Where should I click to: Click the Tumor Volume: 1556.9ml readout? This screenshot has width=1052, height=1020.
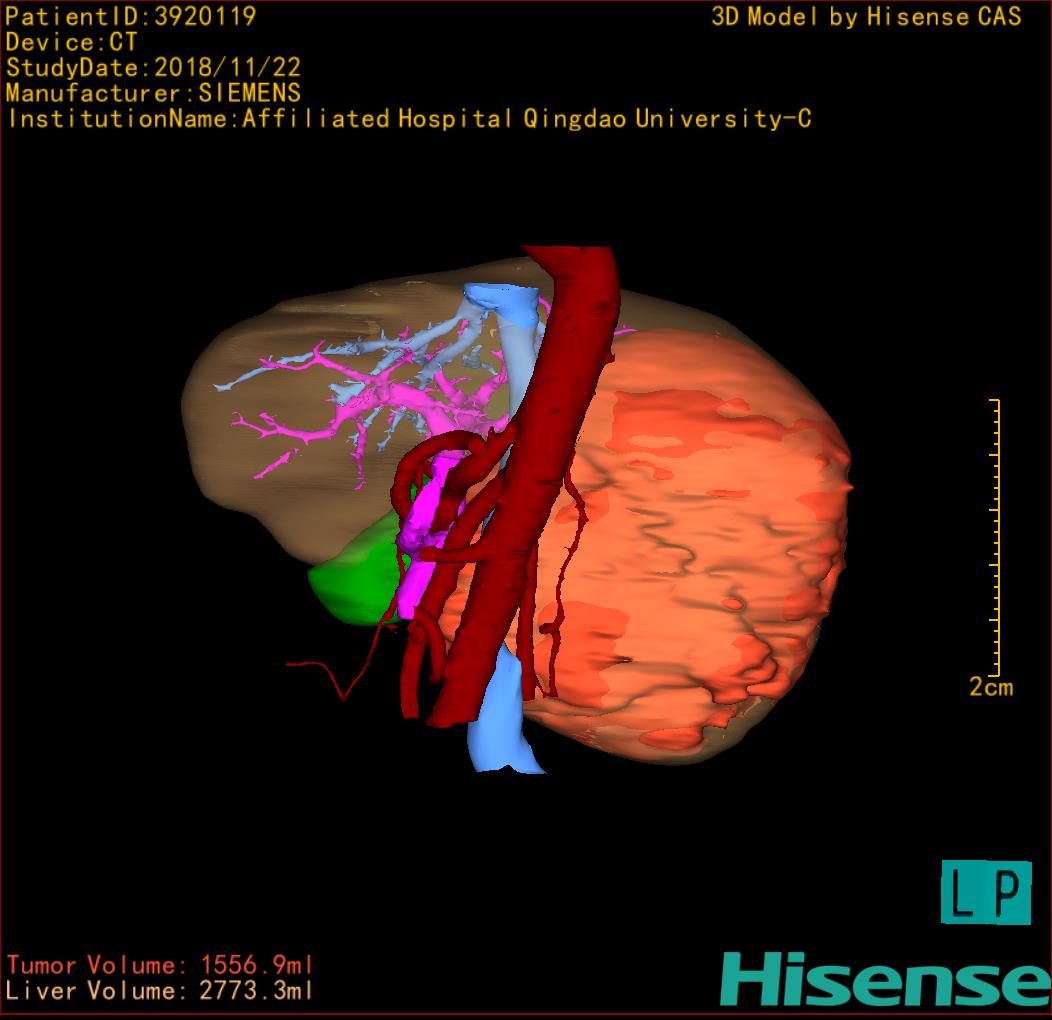pos(160,965)
